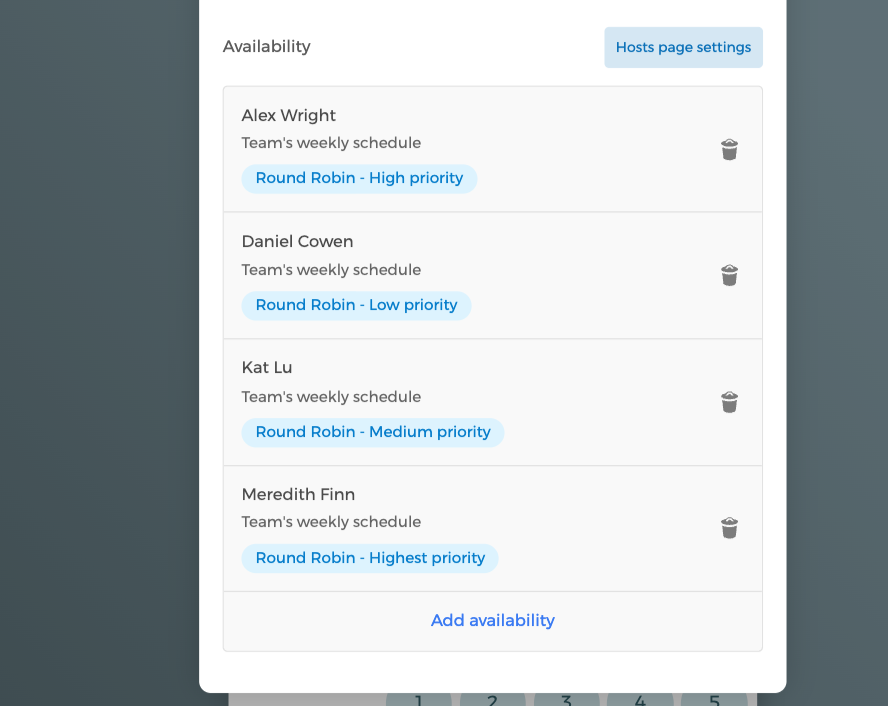Open Kat Lu's Medium priority selector

coord(372,432)
